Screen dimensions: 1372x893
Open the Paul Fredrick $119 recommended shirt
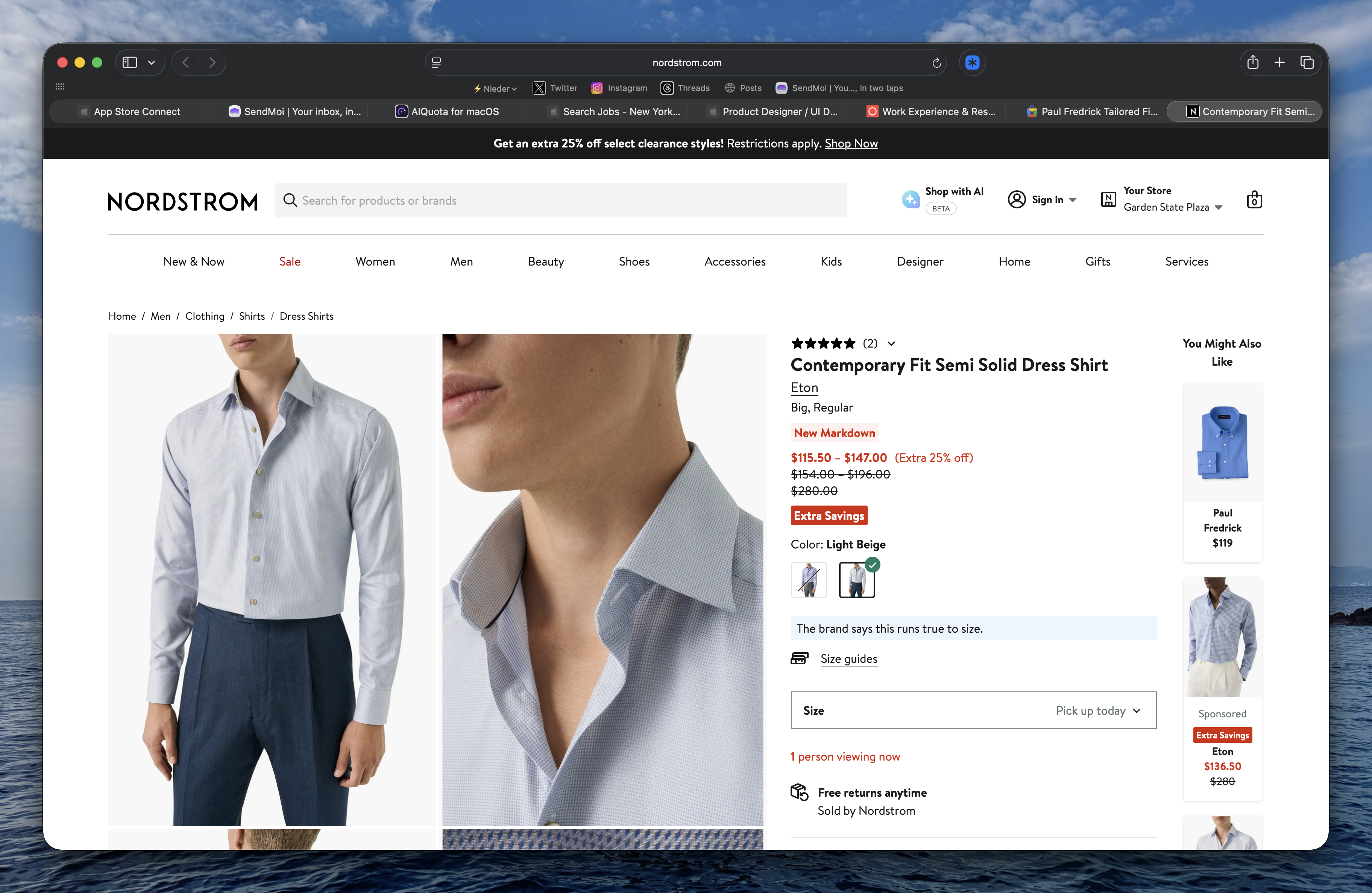pos(1222,472)
